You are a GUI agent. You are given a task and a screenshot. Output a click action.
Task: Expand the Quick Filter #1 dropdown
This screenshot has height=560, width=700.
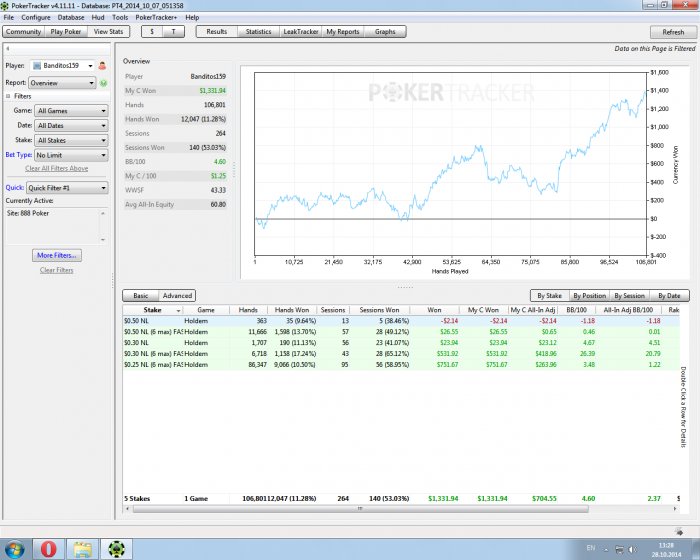[x=67, y=187]
